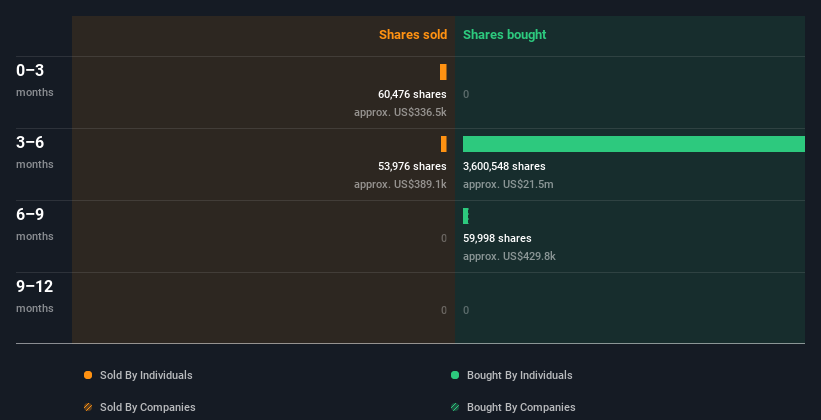The height and width of the screenshot is (420, 821).
Task: Click the approx. US$336.5k amount
Action: [x=400, y=112]
